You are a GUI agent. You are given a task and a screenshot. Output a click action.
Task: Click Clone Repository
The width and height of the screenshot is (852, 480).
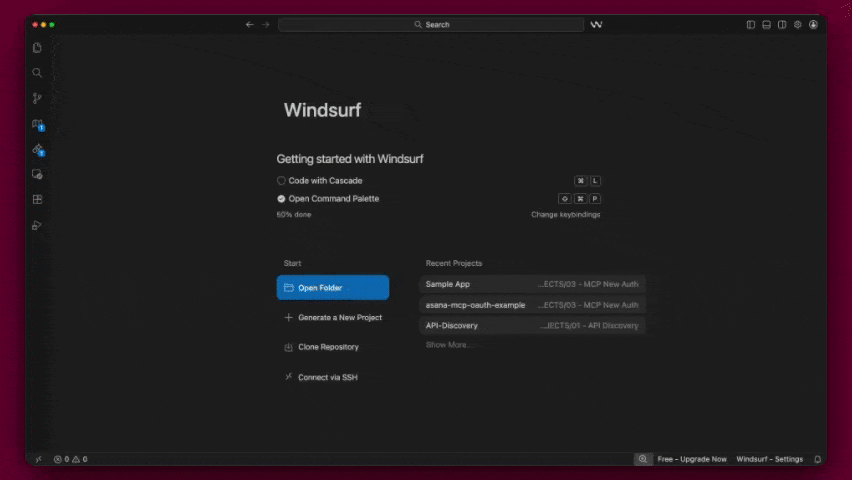(322, 347)
